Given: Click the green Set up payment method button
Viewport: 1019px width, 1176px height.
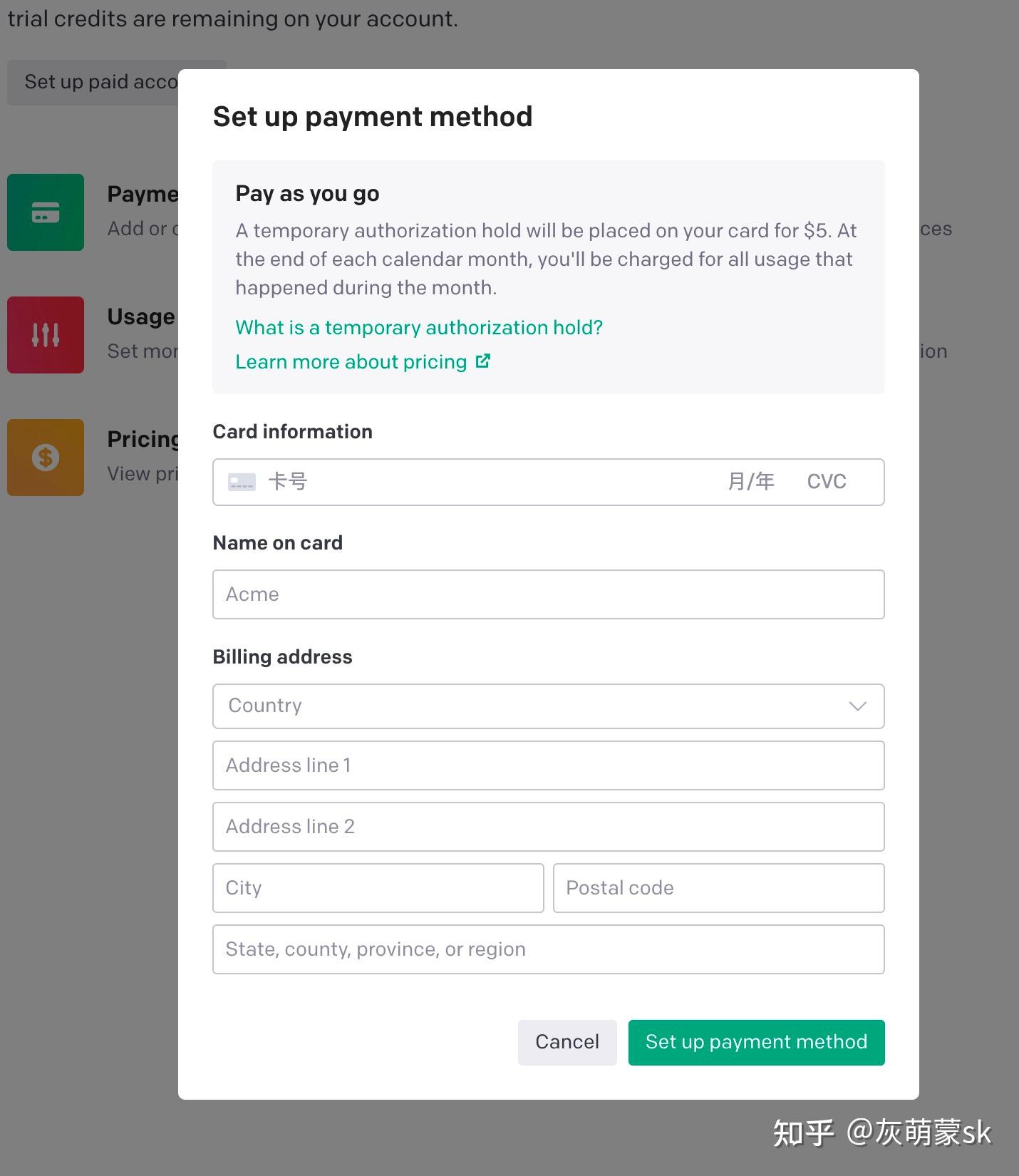Looking at the screenshot, I should coord(757,1042).
